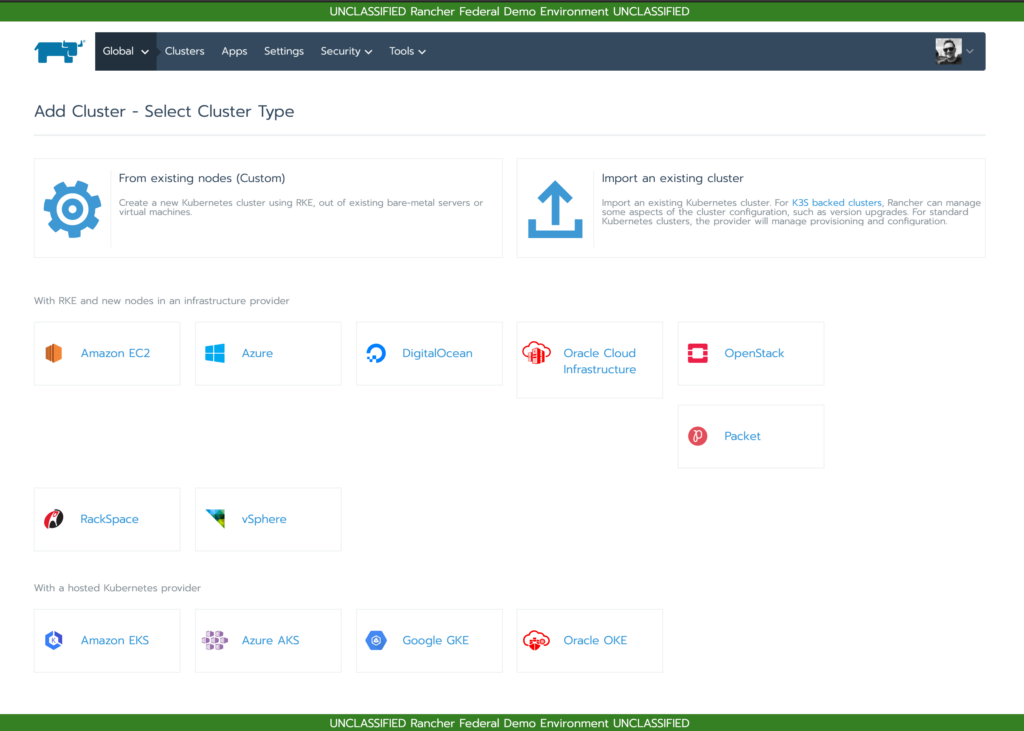
Task: Click 'With a hosted Kubernetes provider' text
Action: point(117,587)
